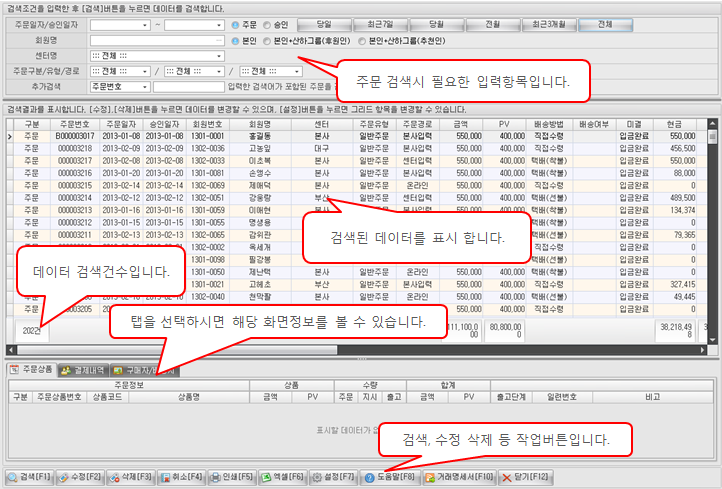Open the 추가검색 주문번호 dropdown
The width and height of the screenshot is (722, 489).
pos(145,87)
